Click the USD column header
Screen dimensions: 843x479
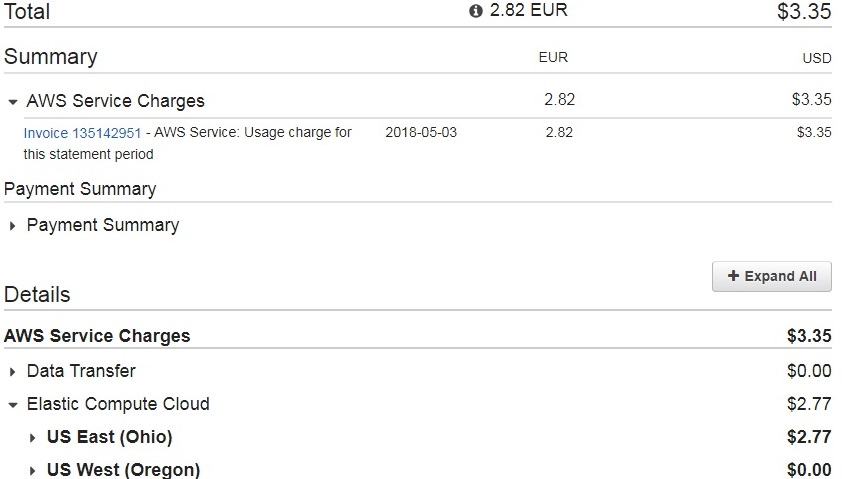(x=816, y=59)
